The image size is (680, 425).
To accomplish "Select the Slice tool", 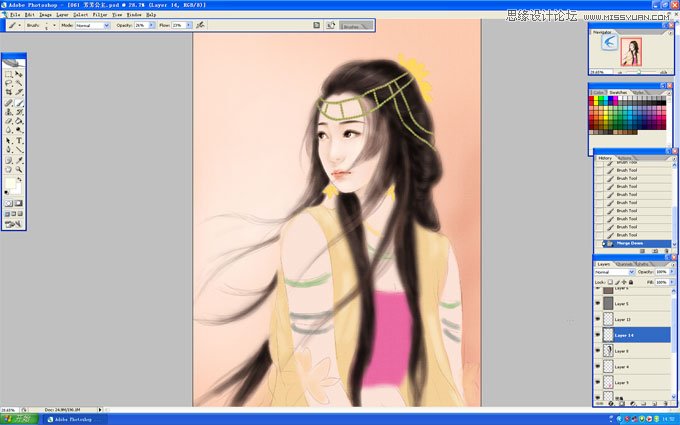I will [x=19, y=92].
